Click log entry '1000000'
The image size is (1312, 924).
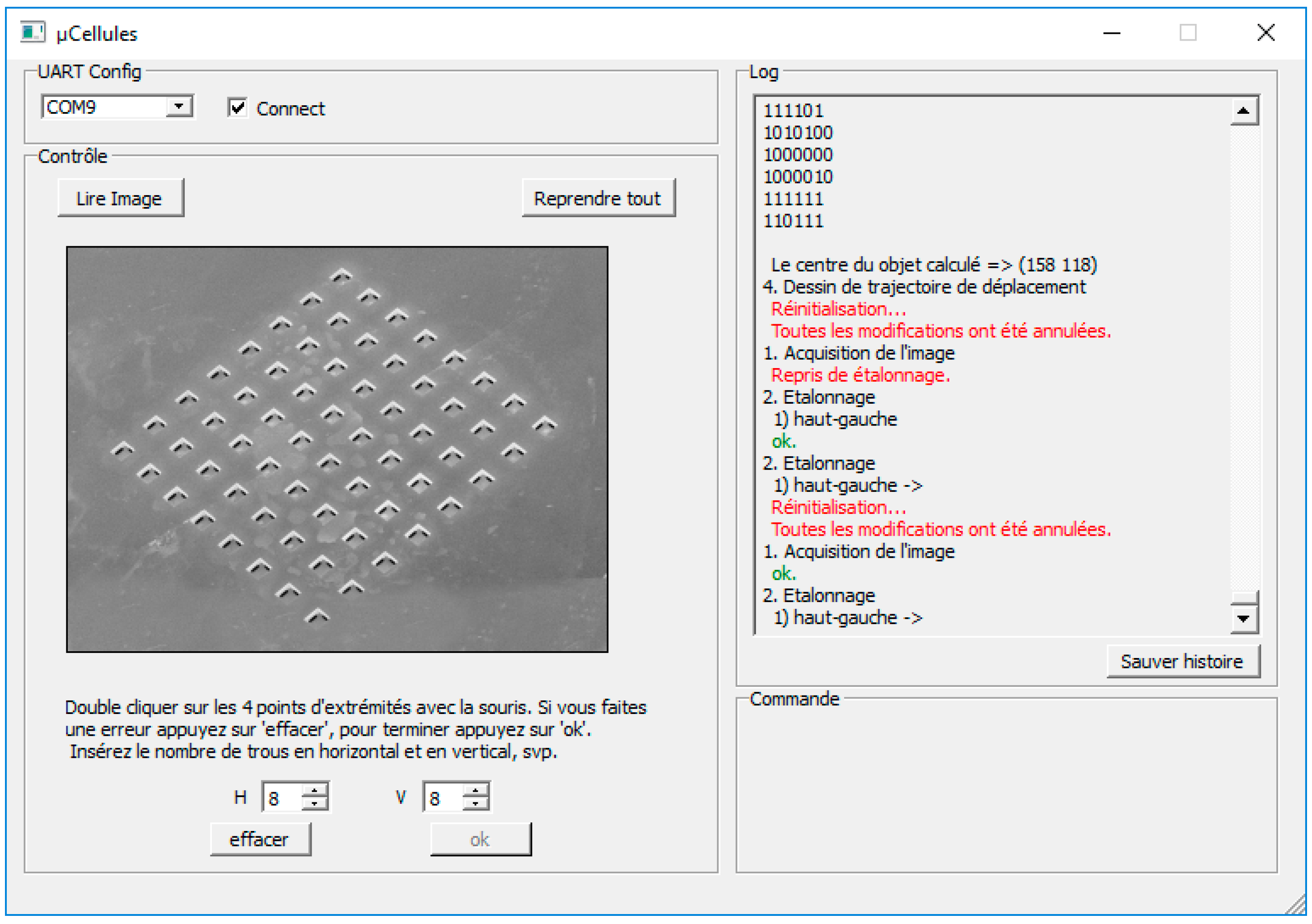pos(798,155)
